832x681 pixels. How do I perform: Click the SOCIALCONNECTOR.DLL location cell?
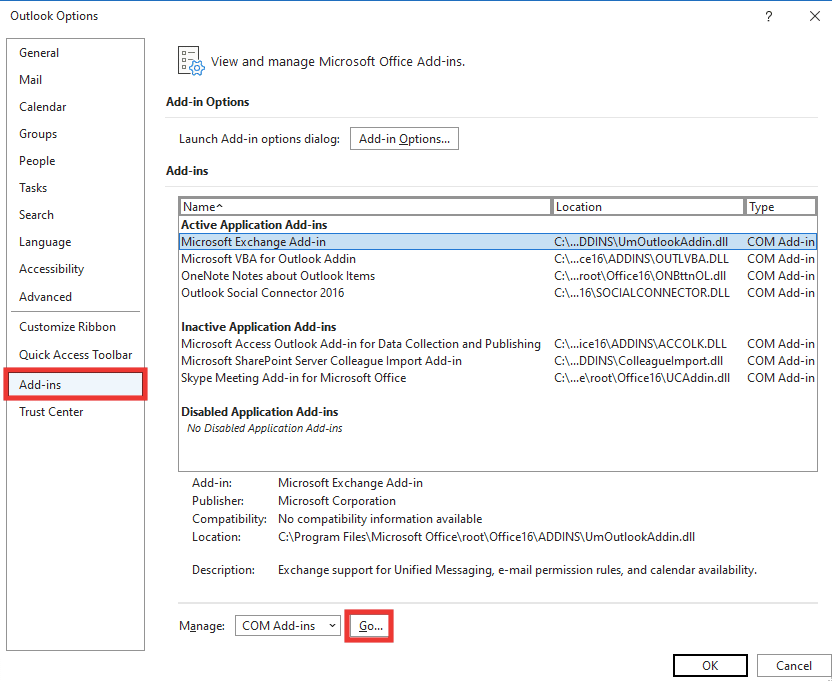coord(642,292)
